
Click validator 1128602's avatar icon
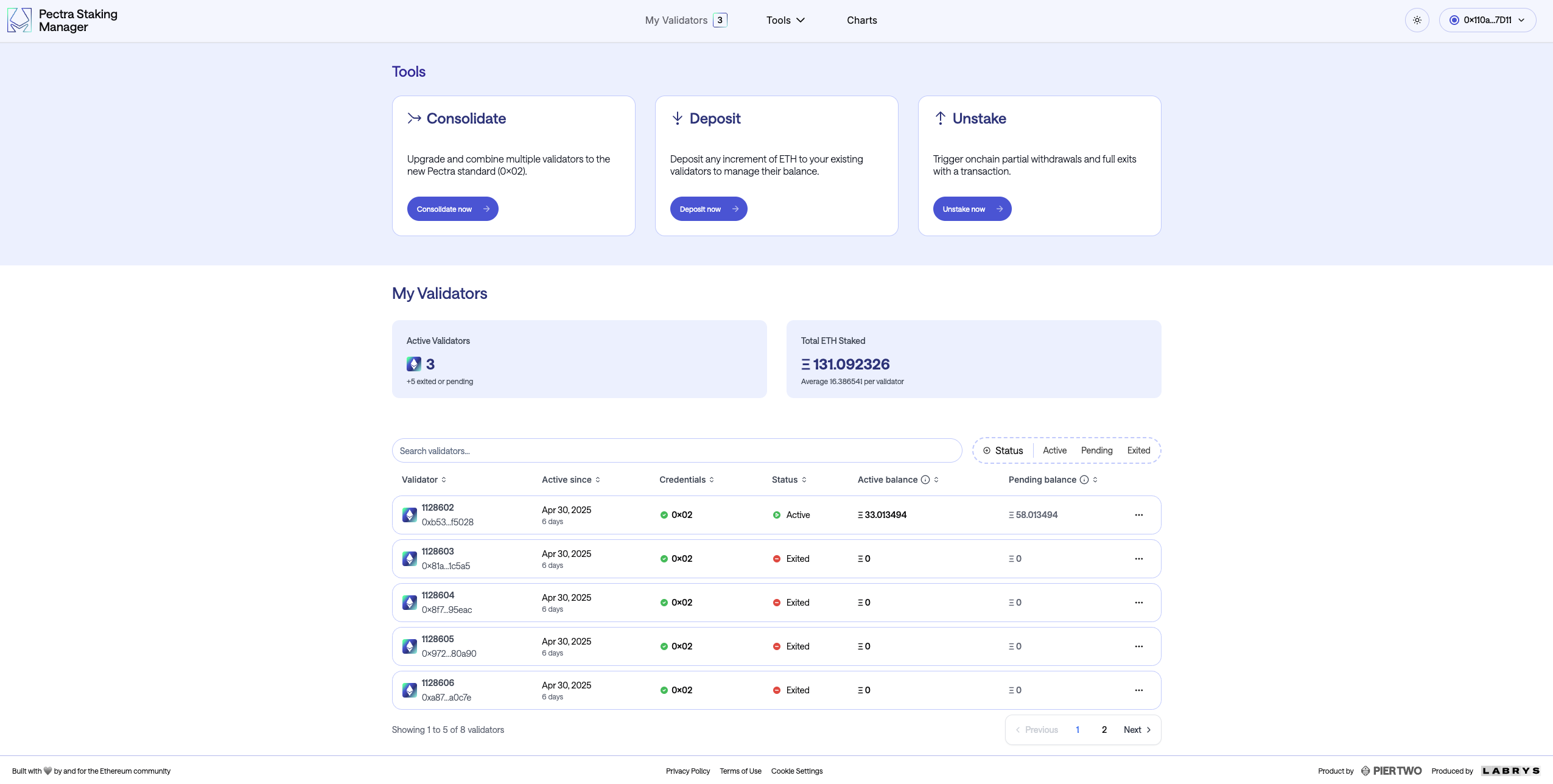409,514
